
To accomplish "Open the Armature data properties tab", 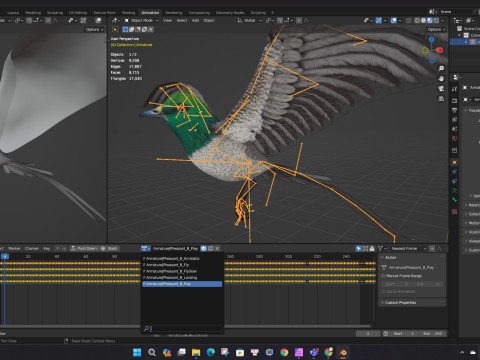I will tap(454, 190).
